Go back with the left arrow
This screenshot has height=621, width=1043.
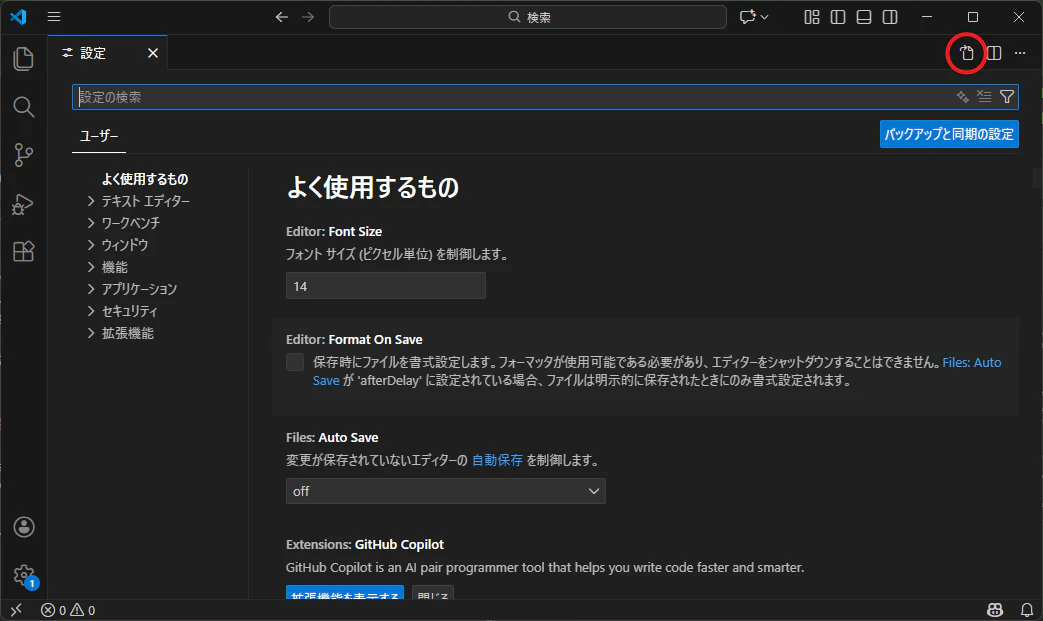coord(281,17)
